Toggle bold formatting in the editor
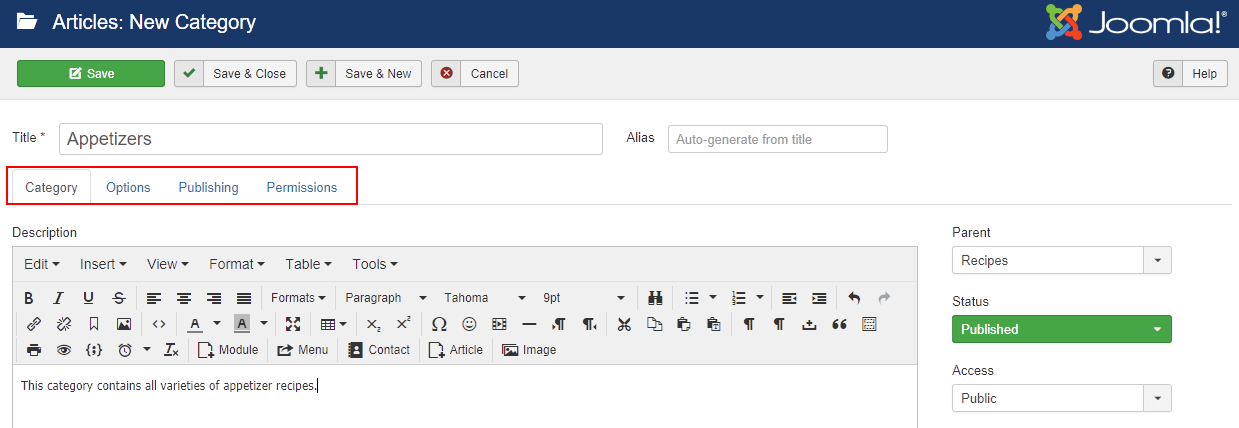Screen dimensions: 1239x428 29,298
